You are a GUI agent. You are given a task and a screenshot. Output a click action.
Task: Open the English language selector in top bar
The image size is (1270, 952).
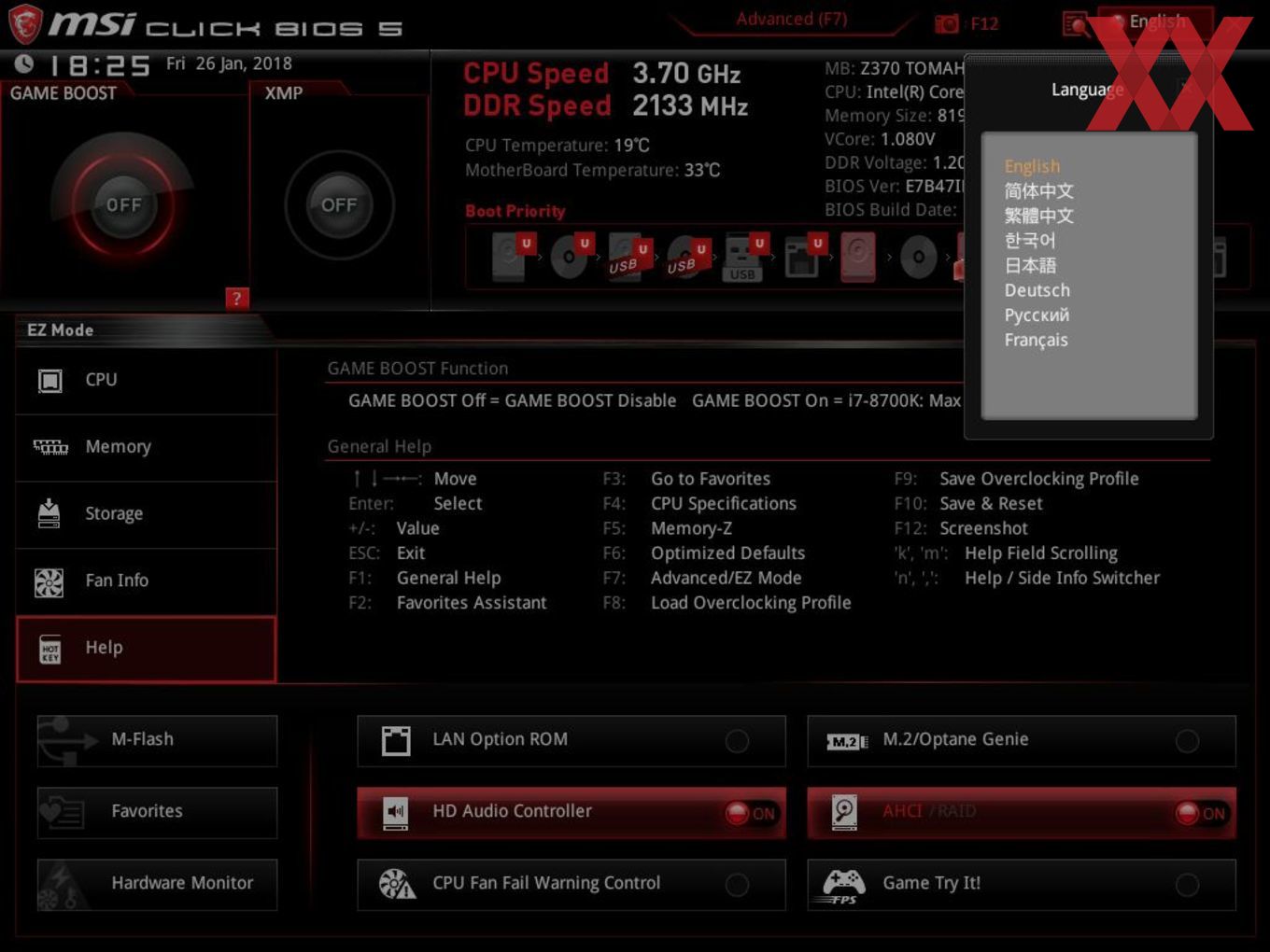click(1156, 21)
